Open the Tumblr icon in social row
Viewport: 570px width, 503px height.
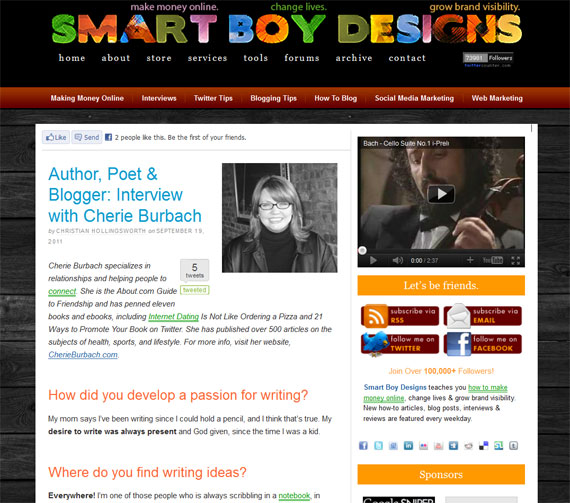point(513,446)
